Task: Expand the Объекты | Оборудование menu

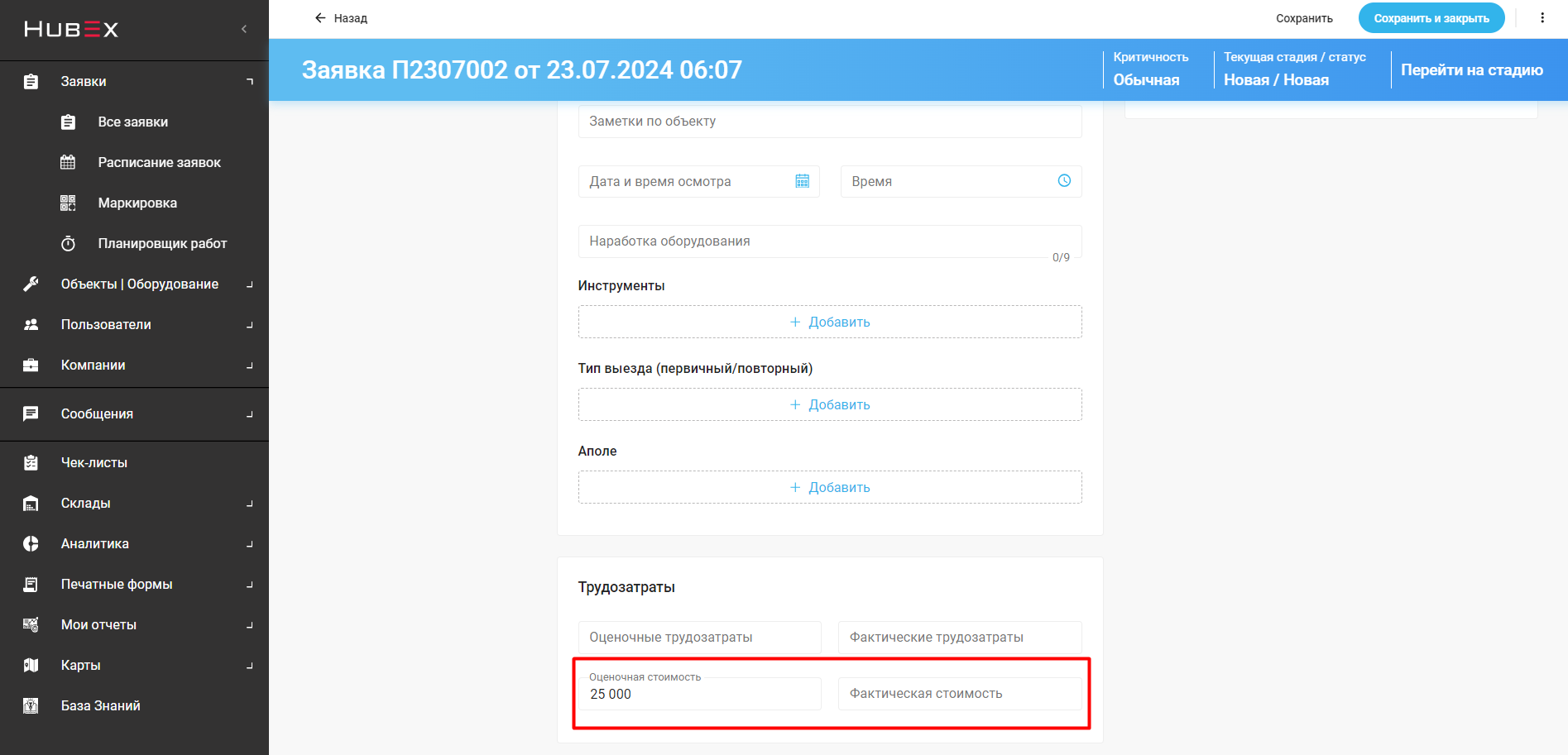Action: (x=139, y=284)
